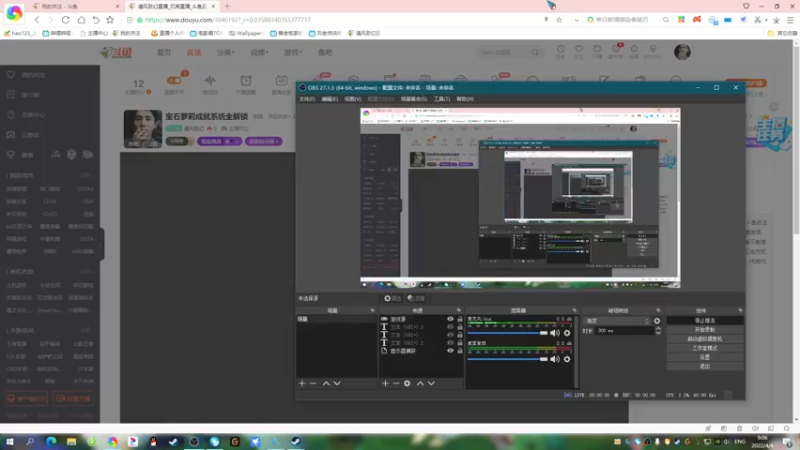Toggle visibility of 文本 (GDI+) 3 source
This screenshot has width=800, height=450.
tap(450, 327)
